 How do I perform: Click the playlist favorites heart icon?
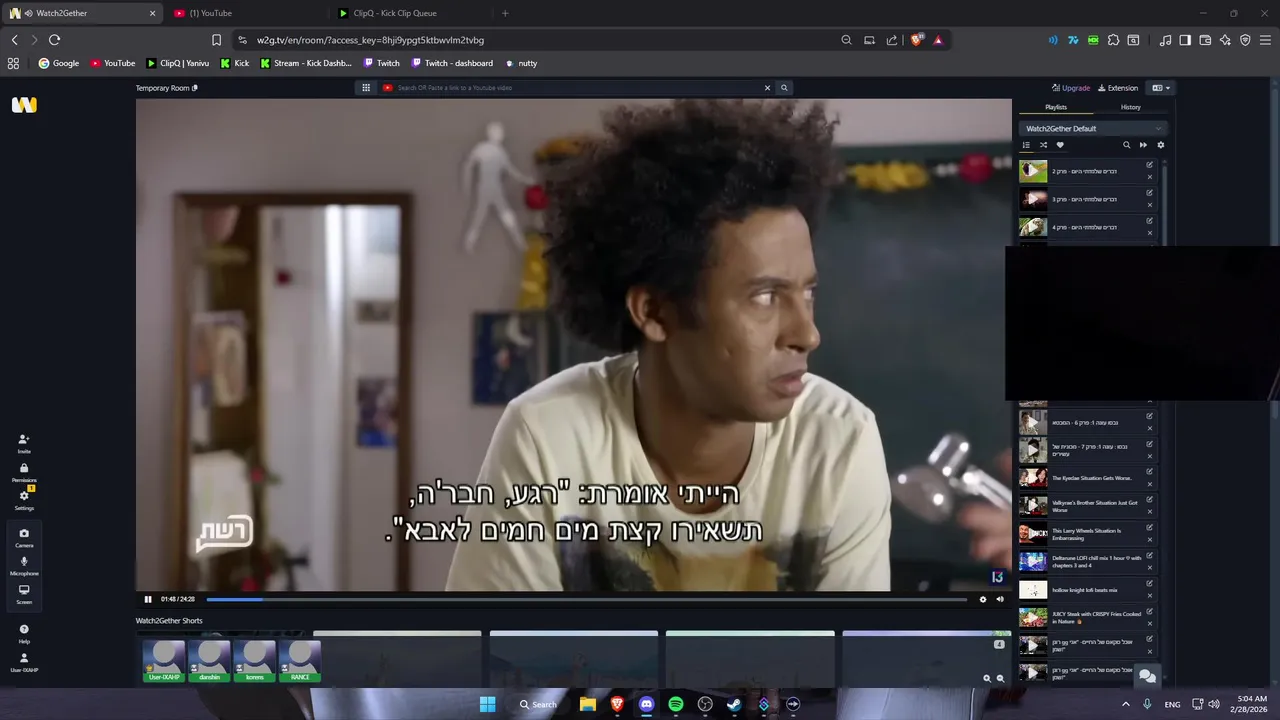pyautogui.click(x=1060, y=145)
